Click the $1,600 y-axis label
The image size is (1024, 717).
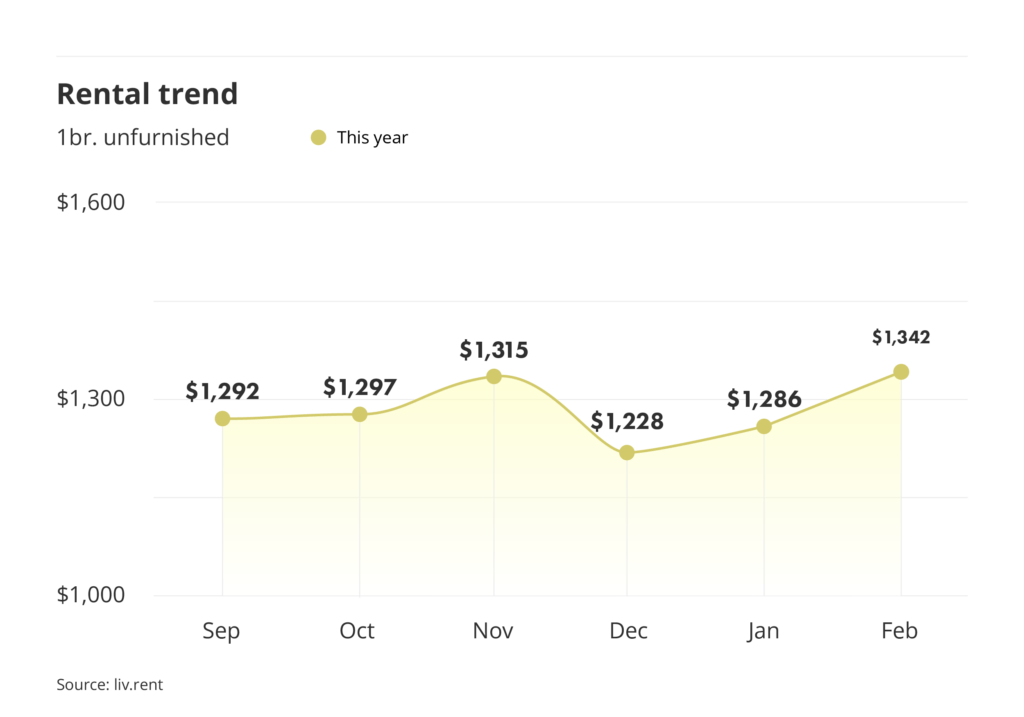[91, 203]
